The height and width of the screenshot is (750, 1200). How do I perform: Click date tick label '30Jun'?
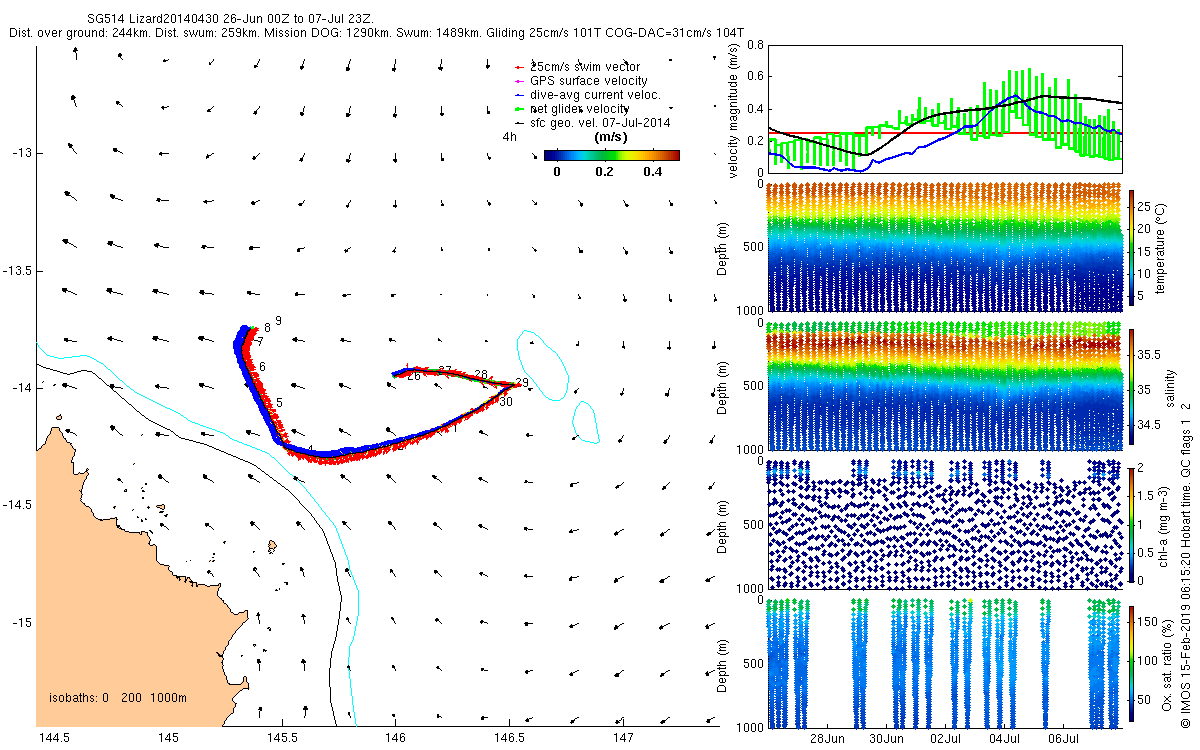pos(887,740)
